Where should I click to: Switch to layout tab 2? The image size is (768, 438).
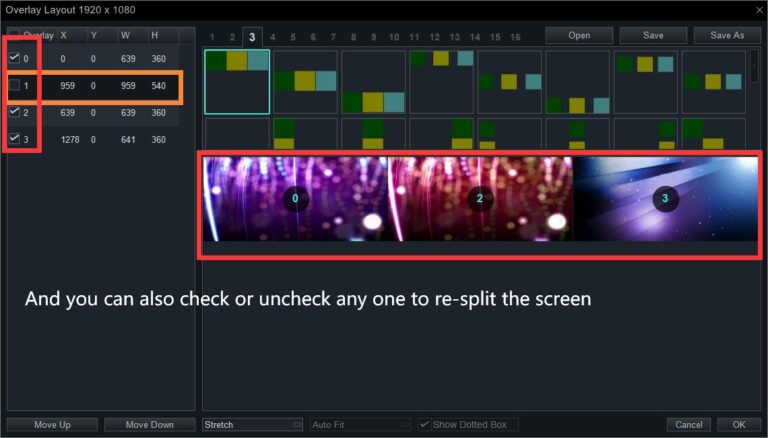pyautogui.click(x=232, y=37)
